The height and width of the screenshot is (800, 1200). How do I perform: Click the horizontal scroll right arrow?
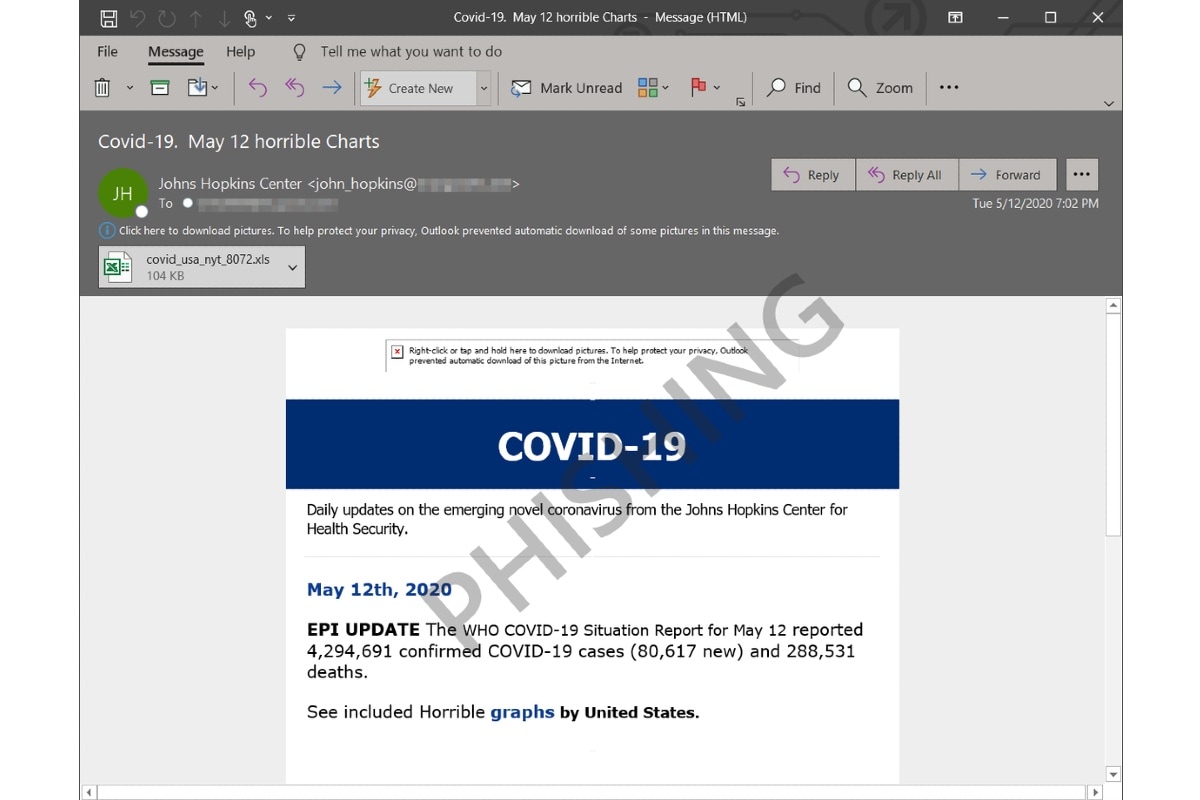point(1097,792)
